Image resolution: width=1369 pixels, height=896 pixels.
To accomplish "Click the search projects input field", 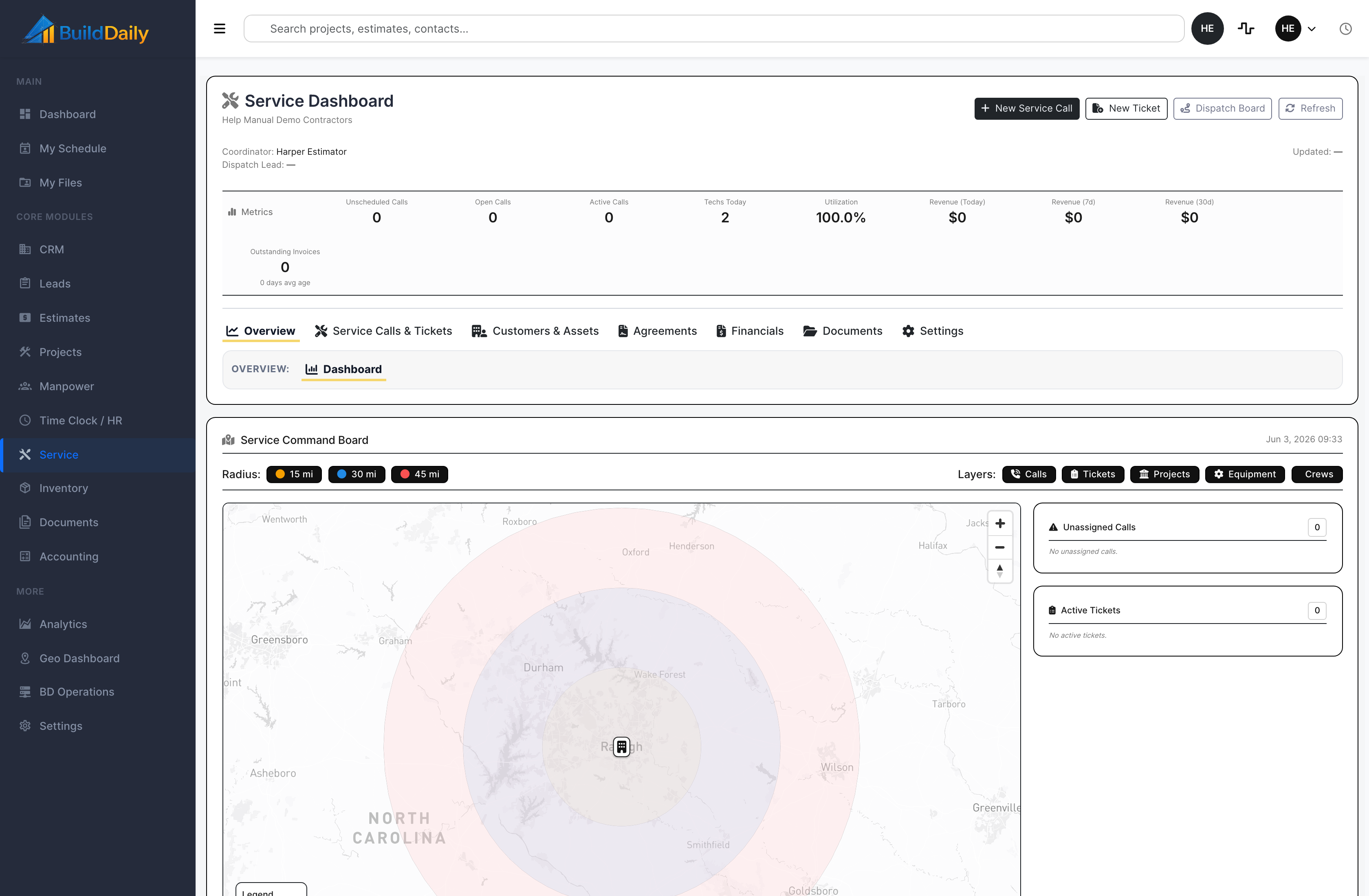I will pyautogui.click(x=714, y=29).
